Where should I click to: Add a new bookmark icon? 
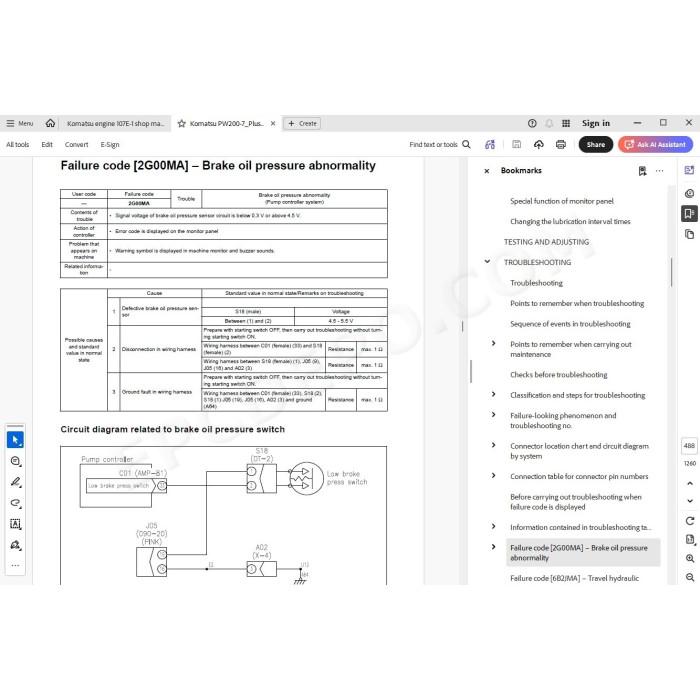(x=642, y=171)
